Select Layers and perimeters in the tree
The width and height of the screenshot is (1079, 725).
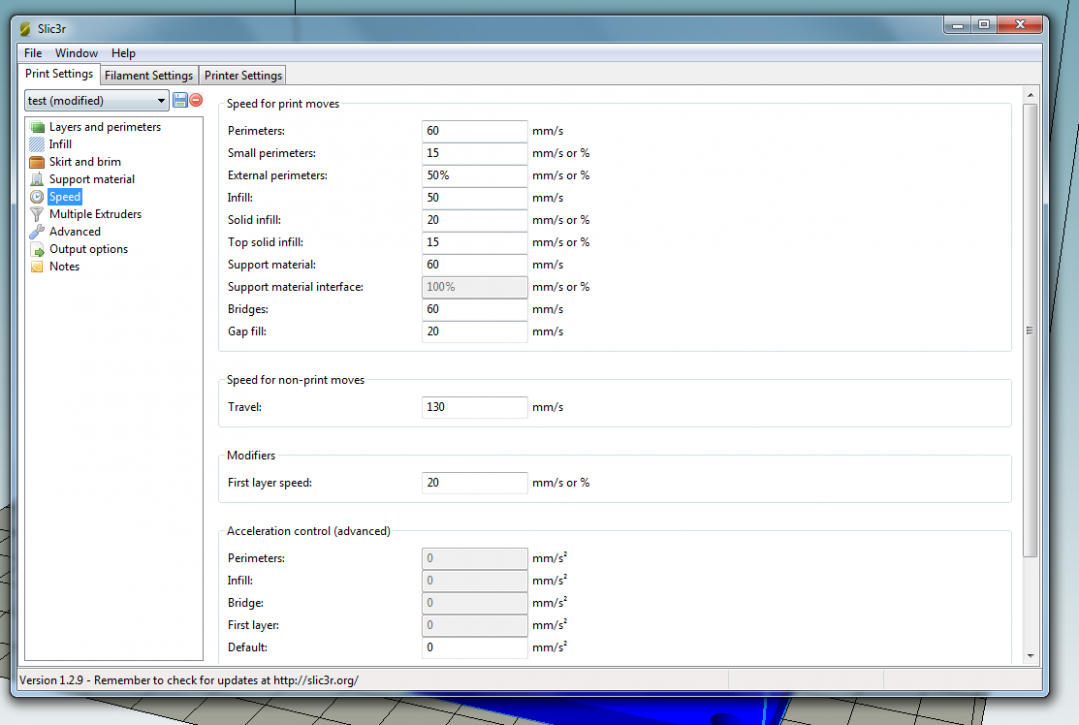click(x=105, y=127)
